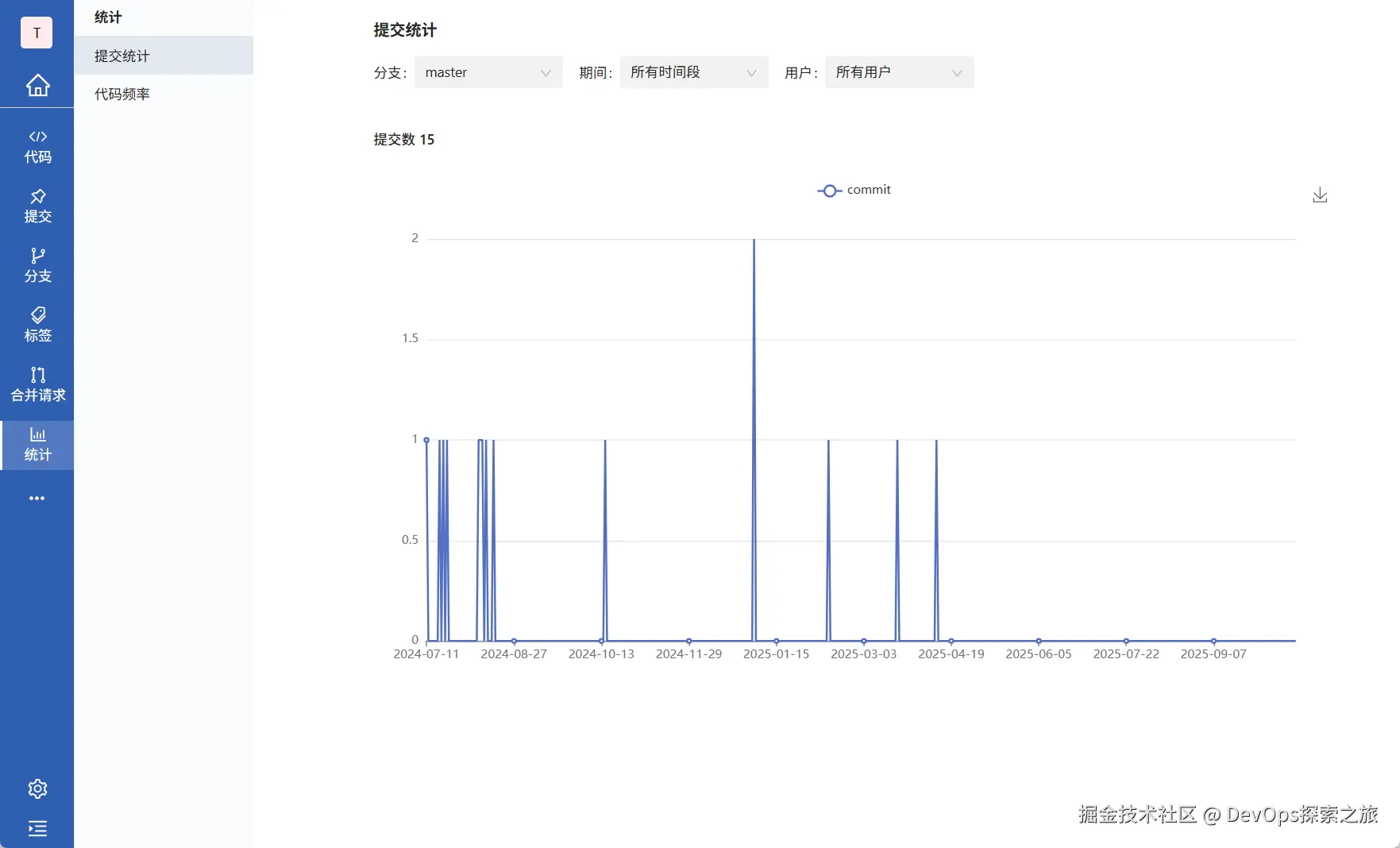
Task: Click the 2025-09-07 x-axis date label
Action: pos(1213,654)
